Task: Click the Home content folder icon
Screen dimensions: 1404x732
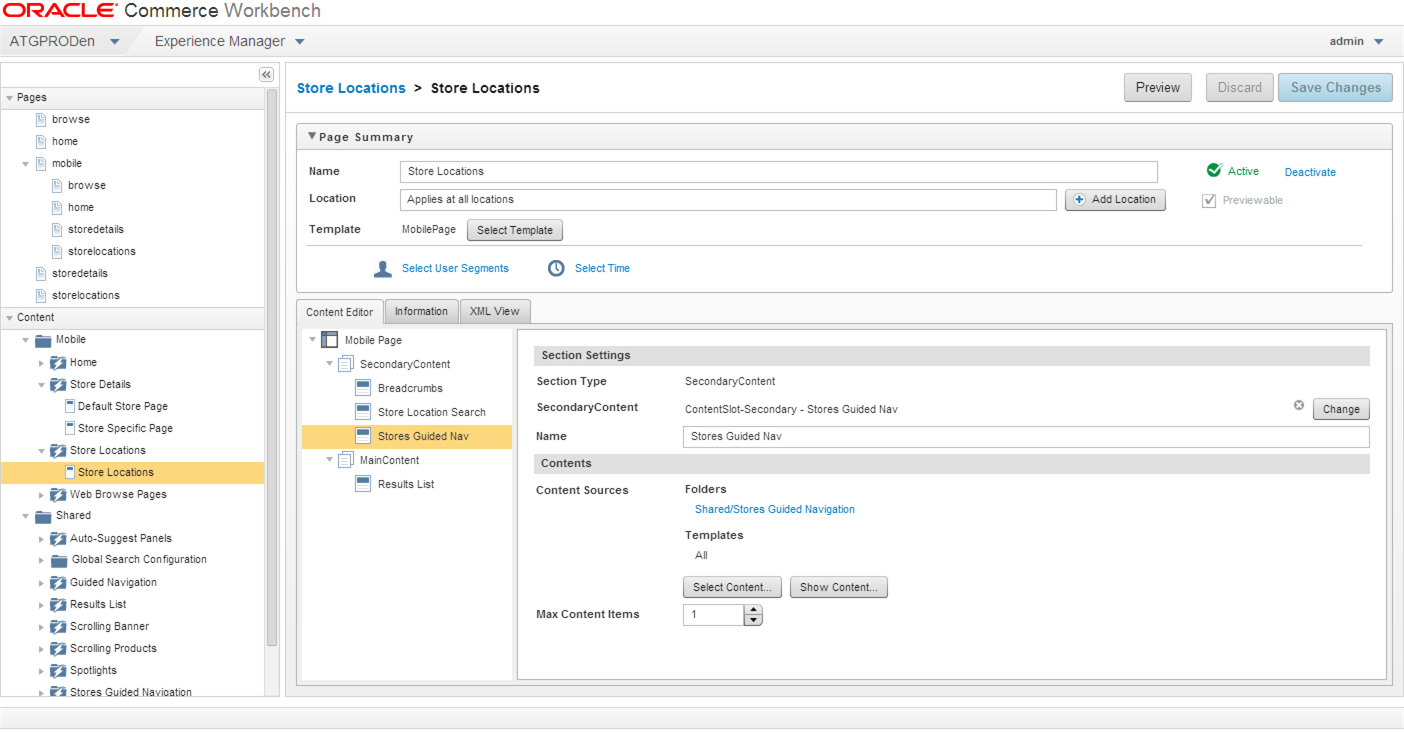Action: tap(58, 362)
